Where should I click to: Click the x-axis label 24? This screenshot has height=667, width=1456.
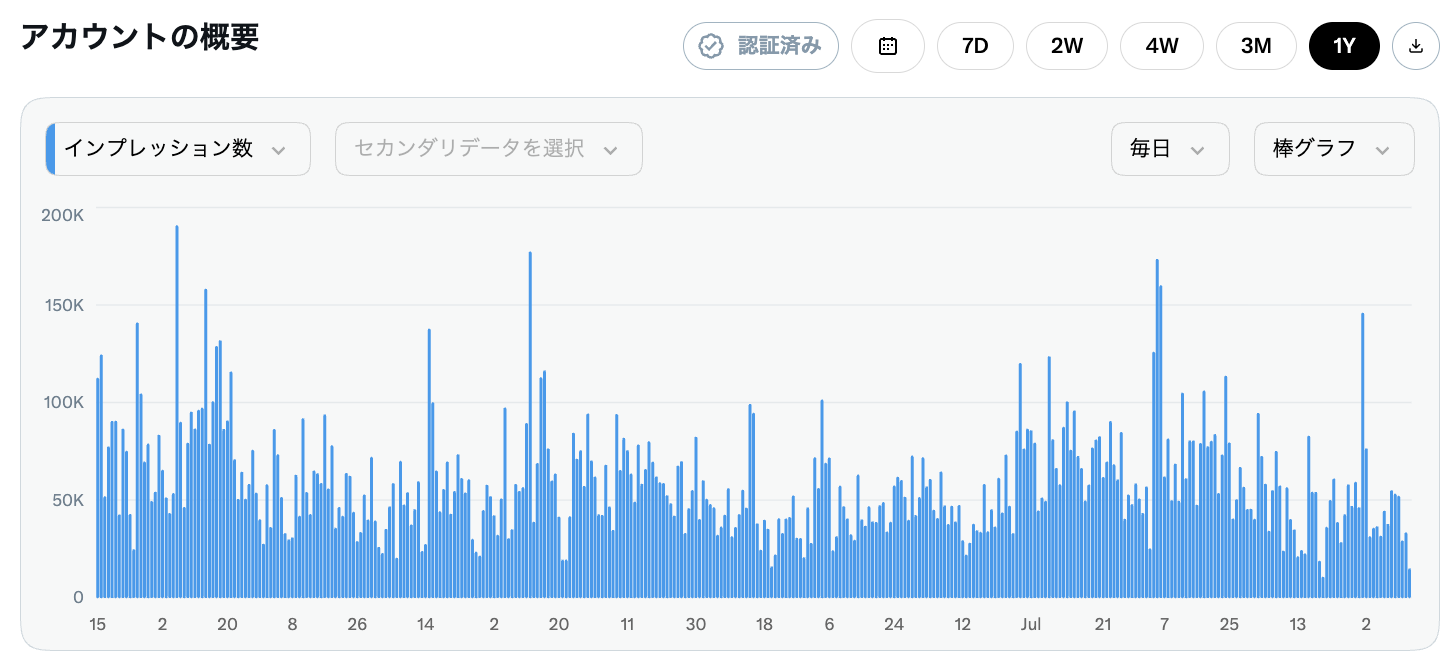coord(894,624)
